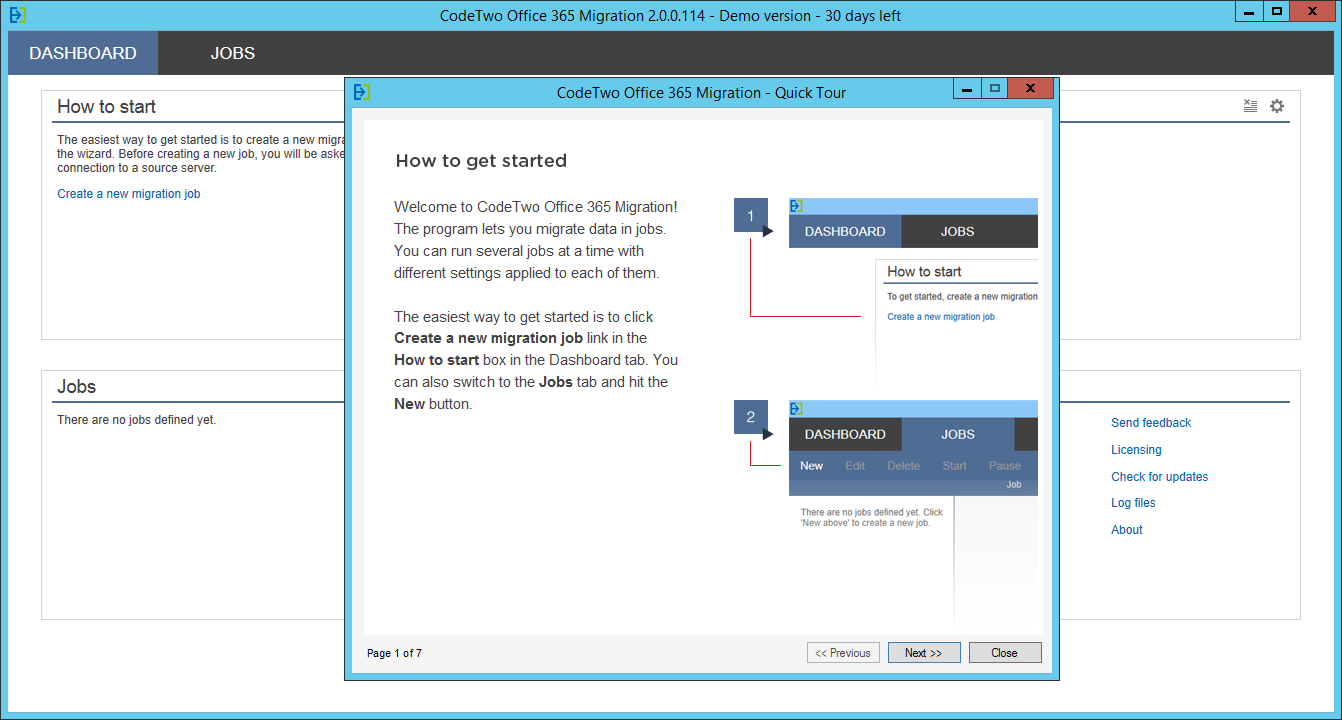Image resolution: width=1342 pixels, height=720 pixels.
Task: Click the dashboard list layout icon
Action: pyautogui.click(x=1250, y=106)
